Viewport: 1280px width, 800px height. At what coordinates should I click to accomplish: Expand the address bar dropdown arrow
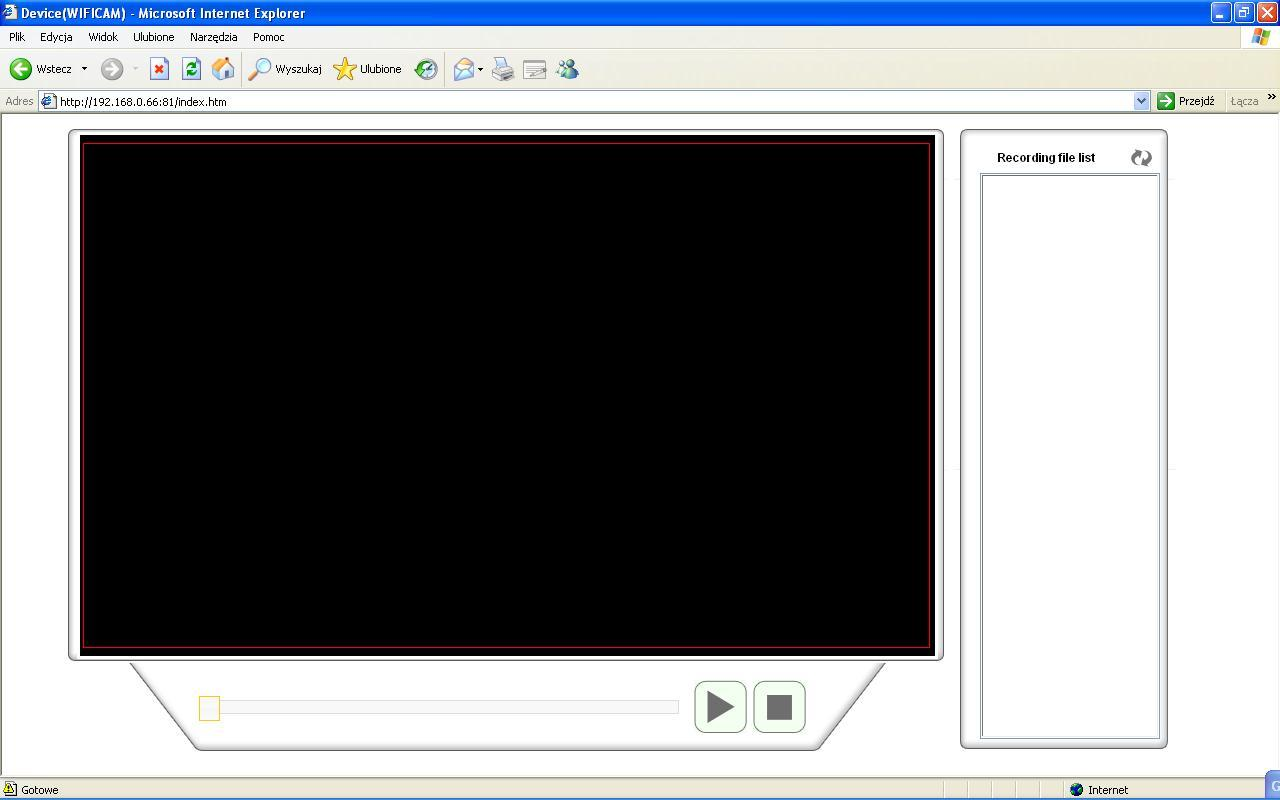pos(1141,101)
